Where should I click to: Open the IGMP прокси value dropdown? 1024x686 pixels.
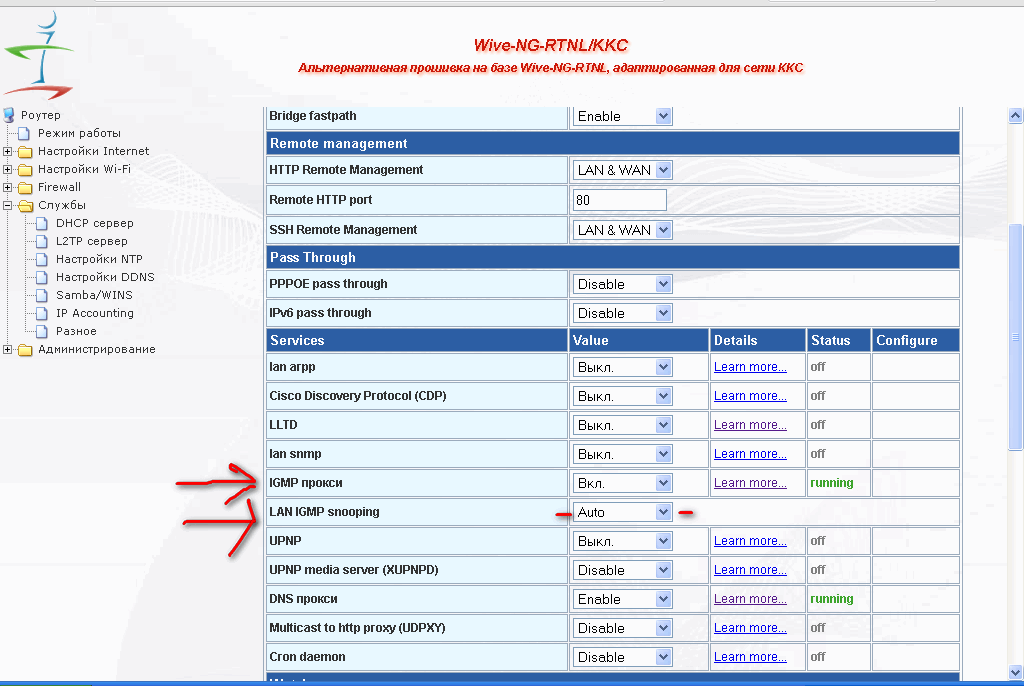point(622,483)
